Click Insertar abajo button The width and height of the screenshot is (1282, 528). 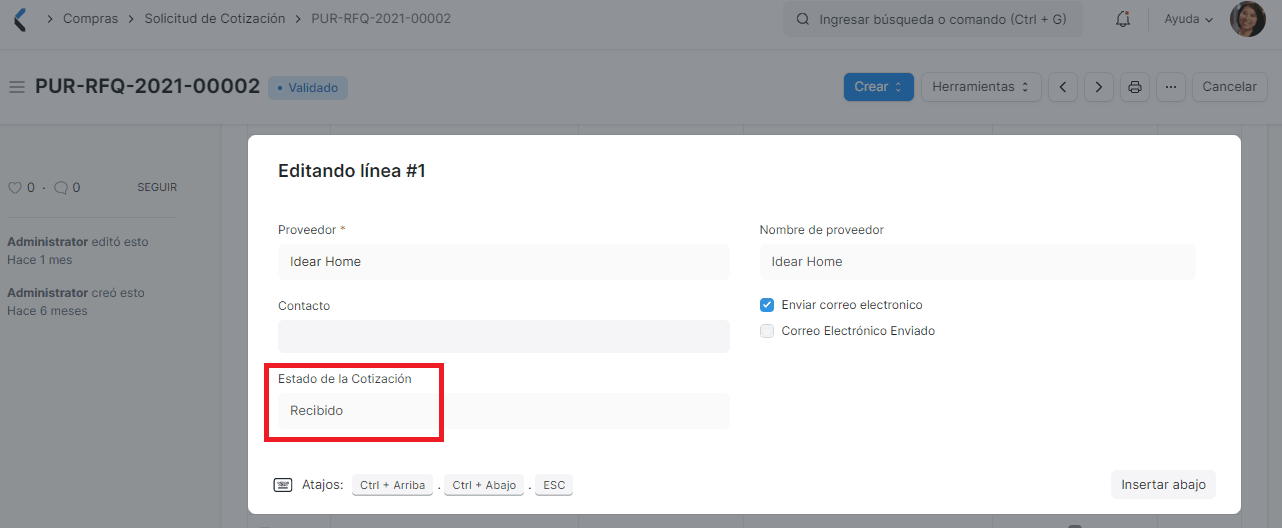pyautogui.click(x=1163, y=484)
